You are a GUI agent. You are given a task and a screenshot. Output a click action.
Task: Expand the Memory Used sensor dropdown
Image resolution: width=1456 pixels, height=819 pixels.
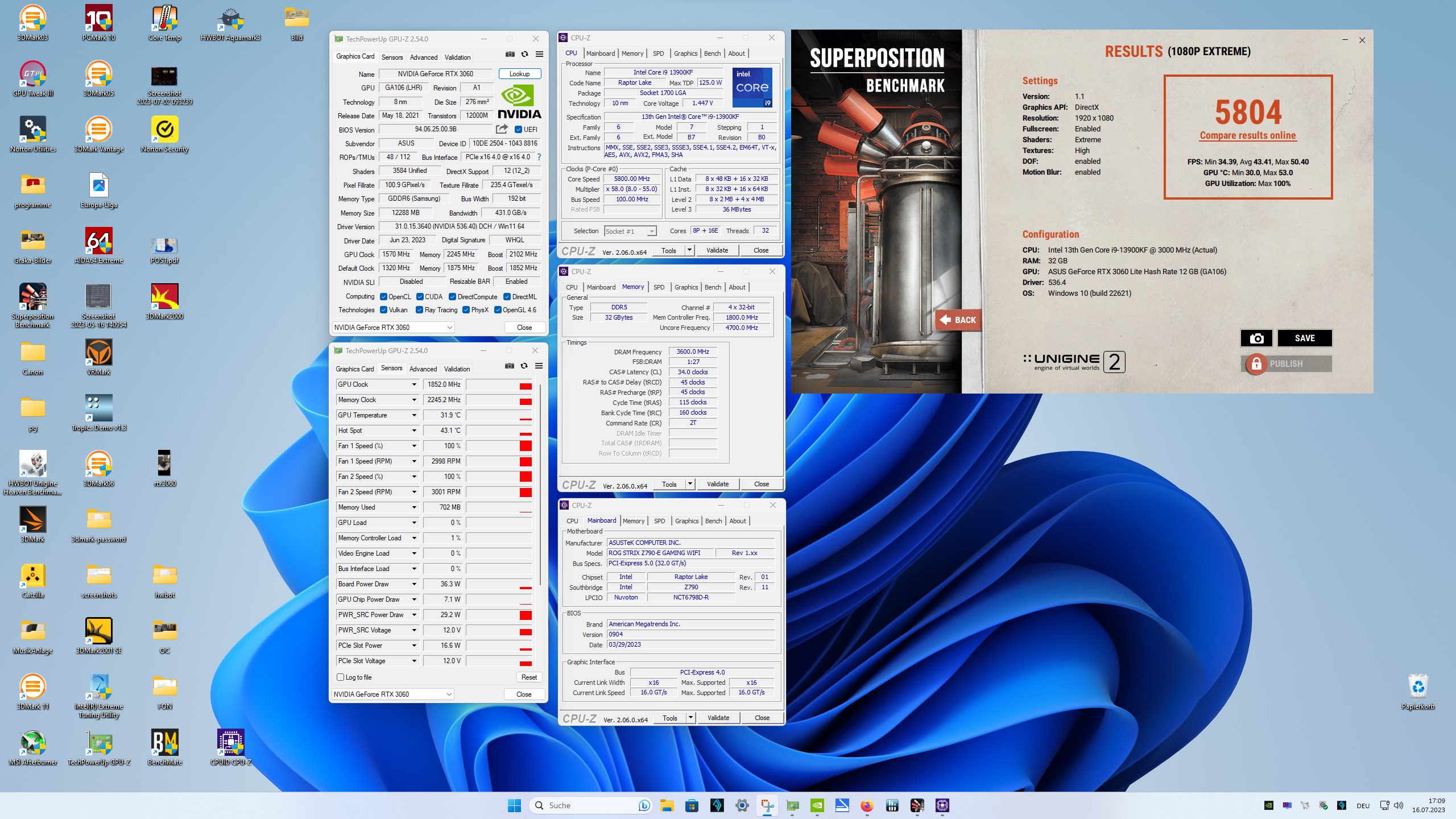414,507
